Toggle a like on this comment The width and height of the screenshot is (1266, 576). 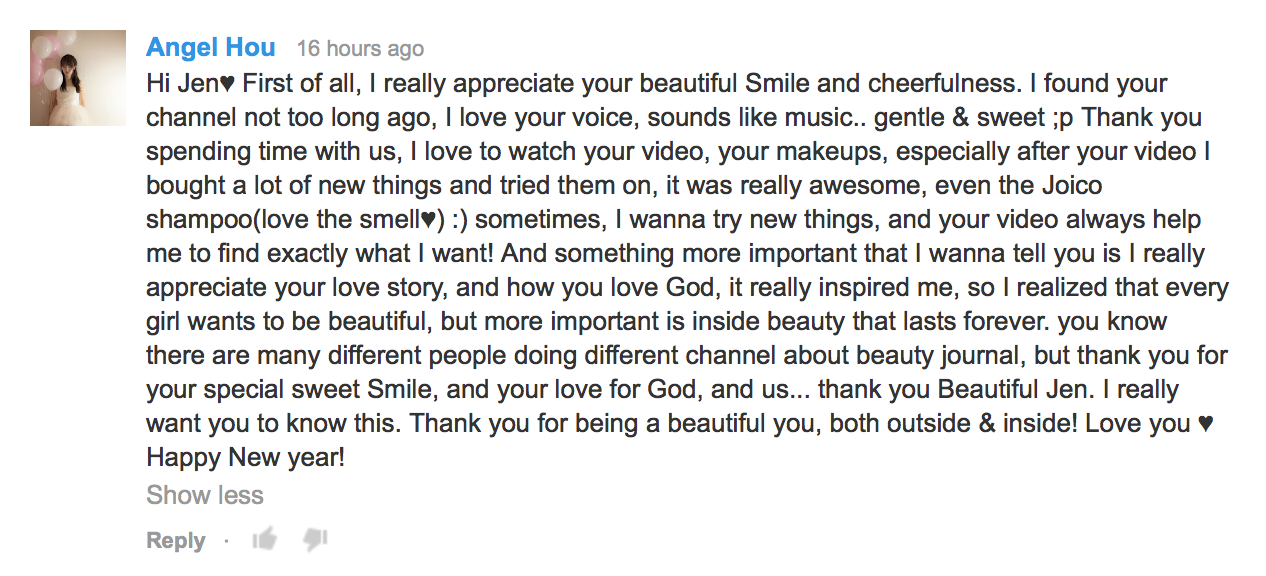(265, 540)
